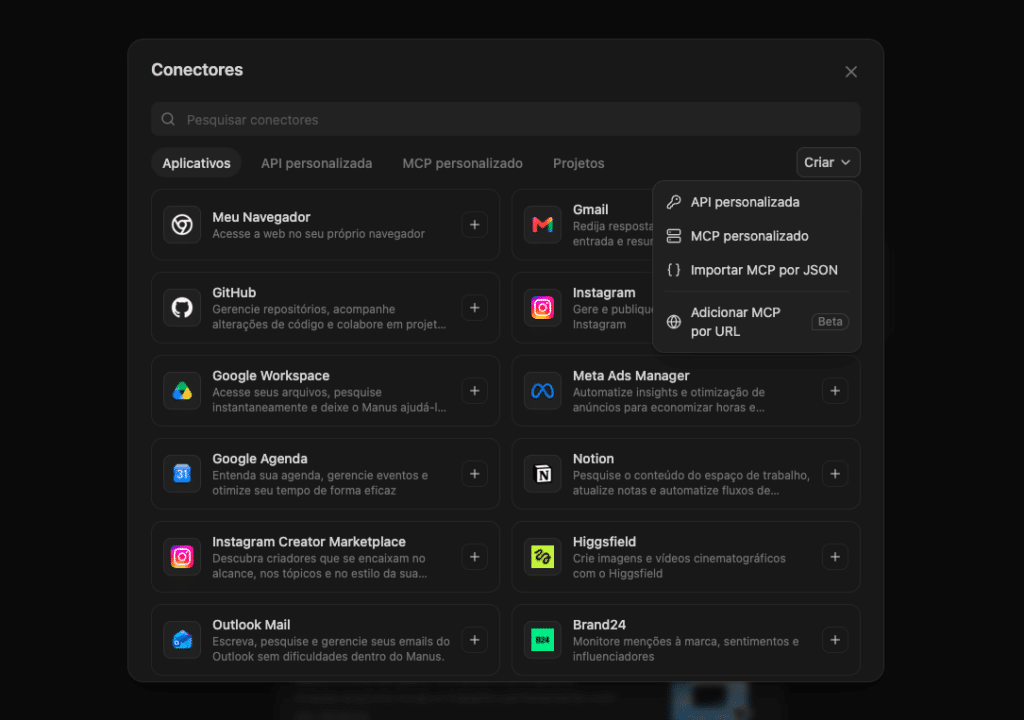Add Google Agenda connector with plus
The height and width of the screenshot is (720, 1024).
(x=475, y=474)
